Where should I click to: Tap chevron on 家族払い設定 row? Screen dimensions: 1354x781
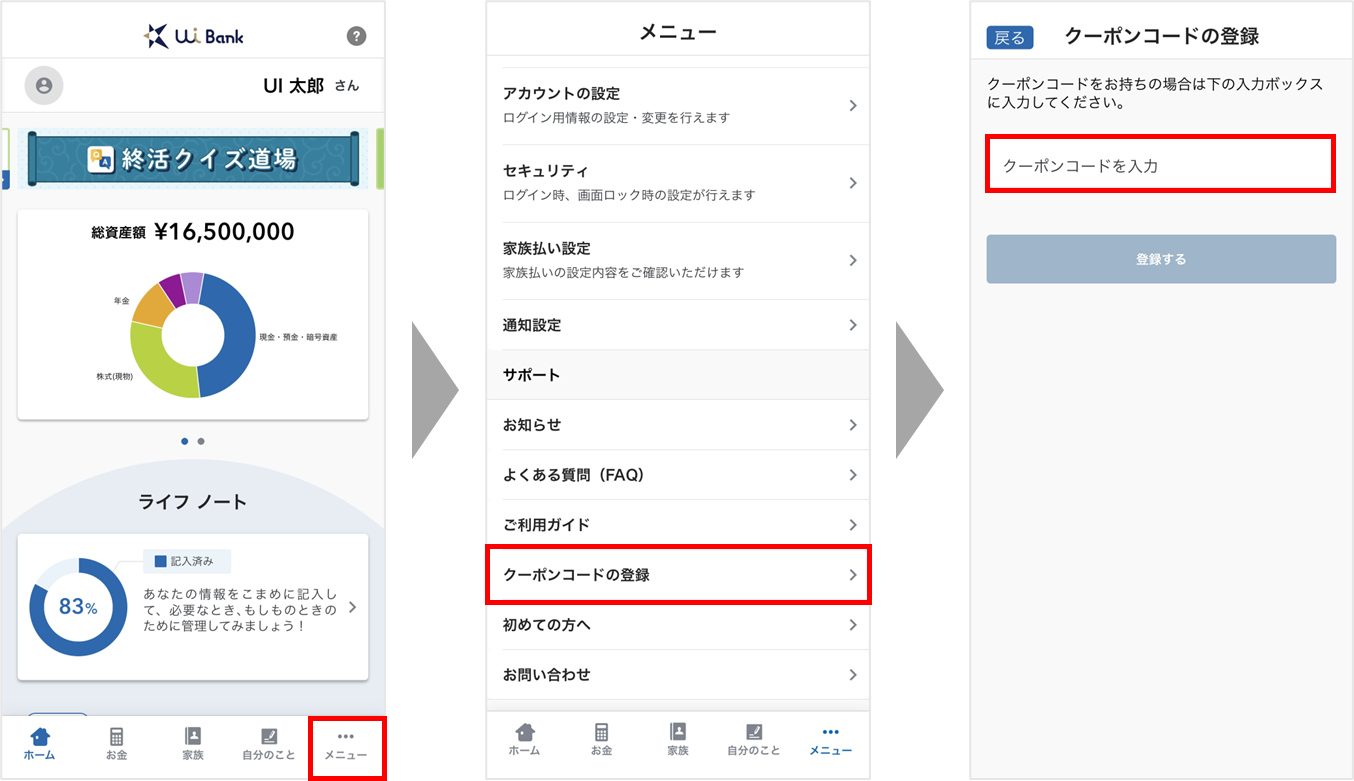[x=852, y=260]
